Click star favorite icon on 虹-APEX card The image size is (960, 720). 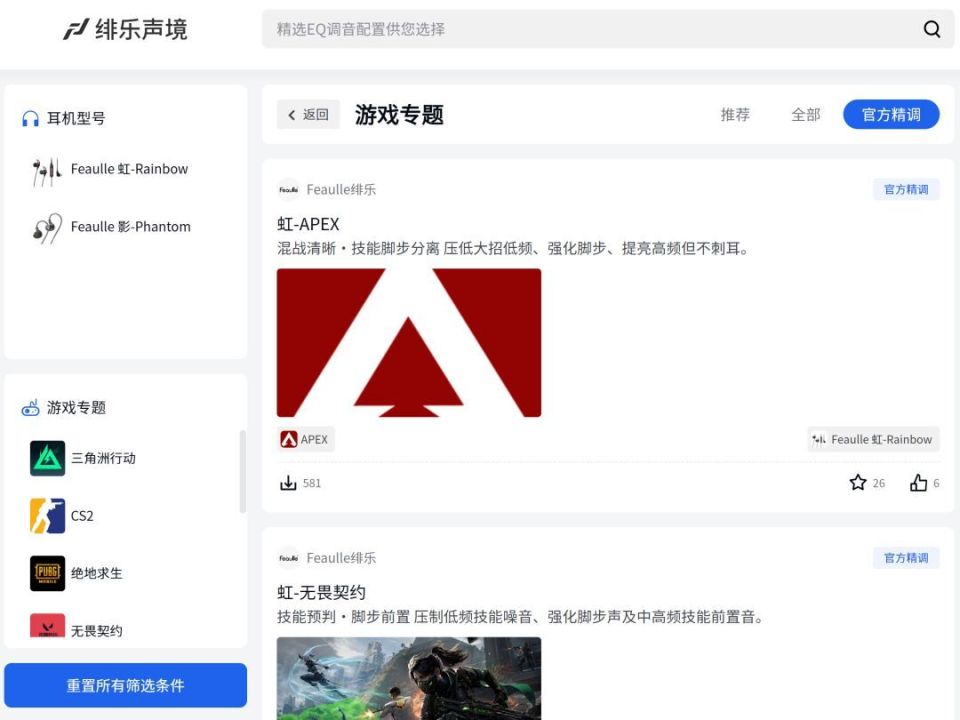(858, 482)
